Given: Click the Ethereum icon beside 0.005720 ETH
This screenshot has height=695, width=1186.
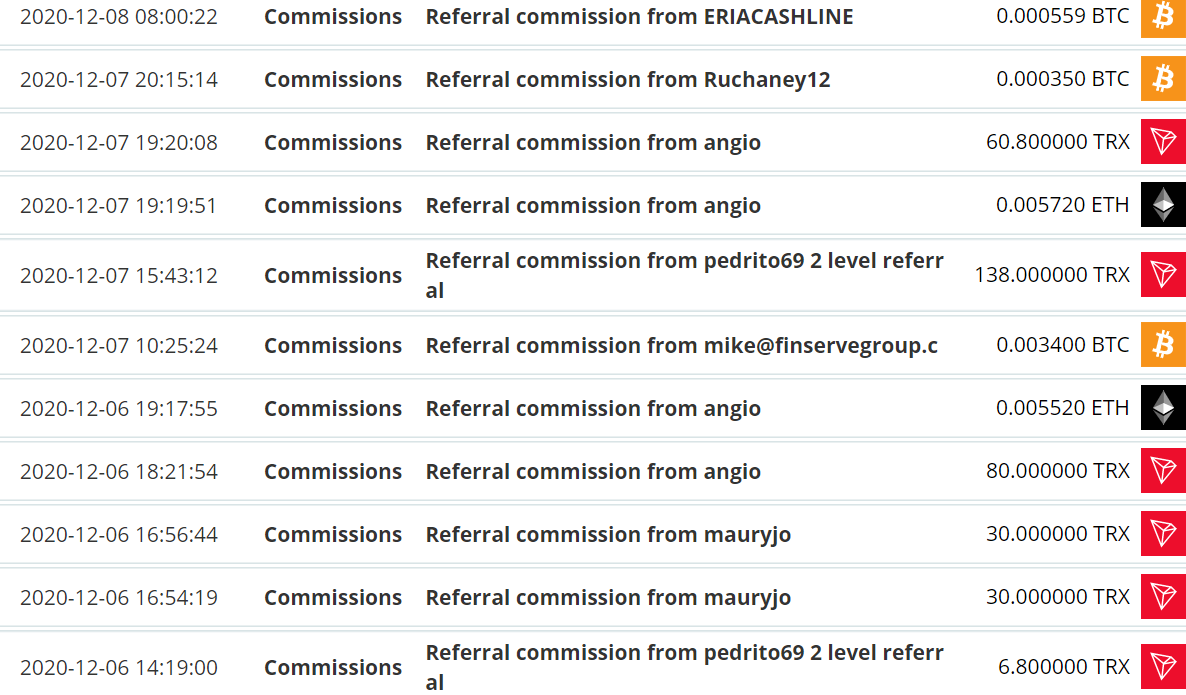Looking at the screenshot, I should (1163, 204).
